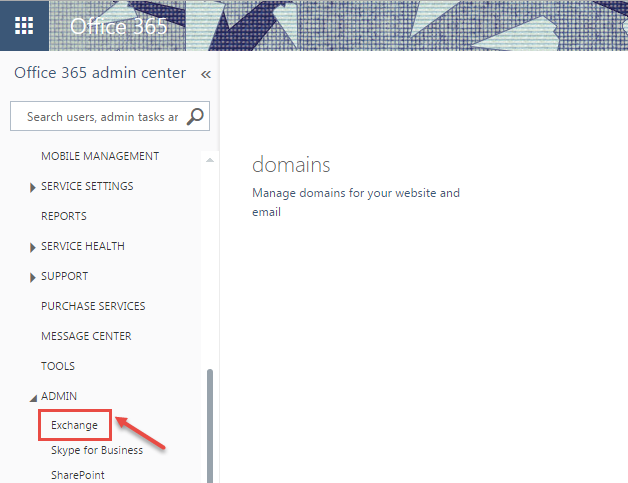The image size is (628, 483).
Task: Expand the Support arrow
Action: pyautogui.click(x=32, y=277)
